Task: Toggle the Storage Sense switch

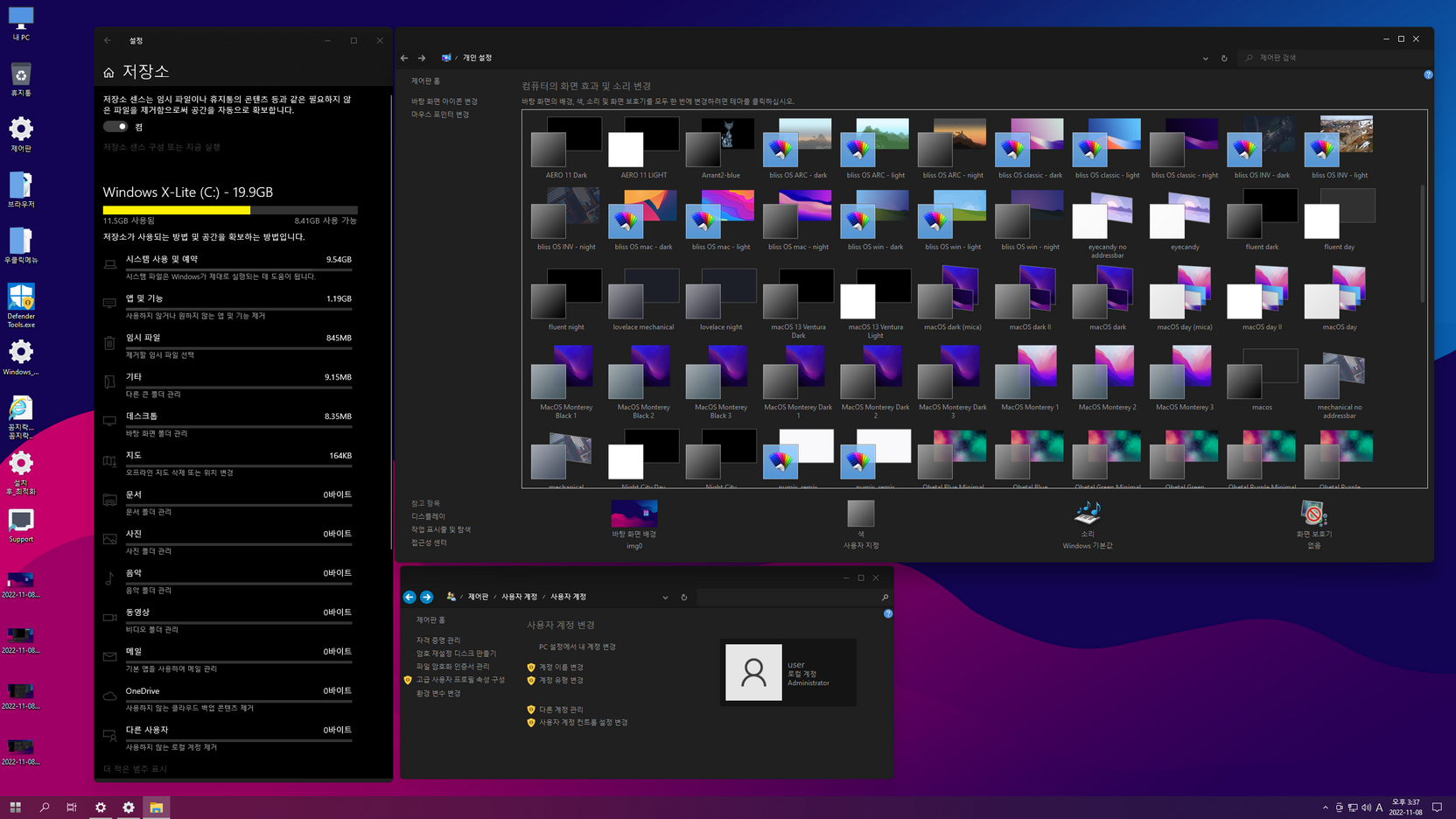Action: pyautogui.click(x=115, y=127)
